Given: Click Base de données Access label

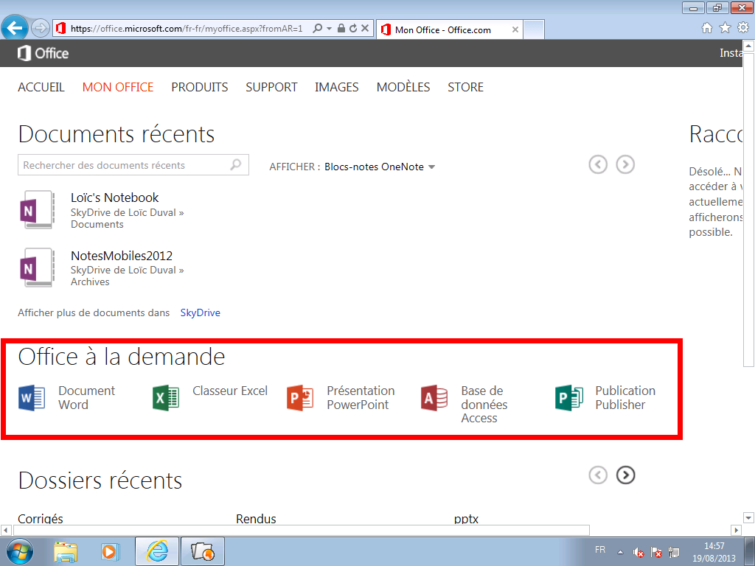Looking at the screenshot, I should (484, 404).
